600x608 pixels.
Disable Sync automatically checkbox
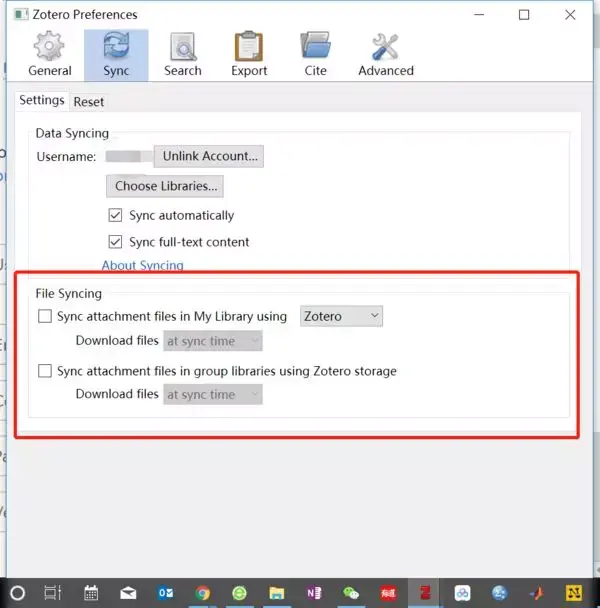coord(115,215)
